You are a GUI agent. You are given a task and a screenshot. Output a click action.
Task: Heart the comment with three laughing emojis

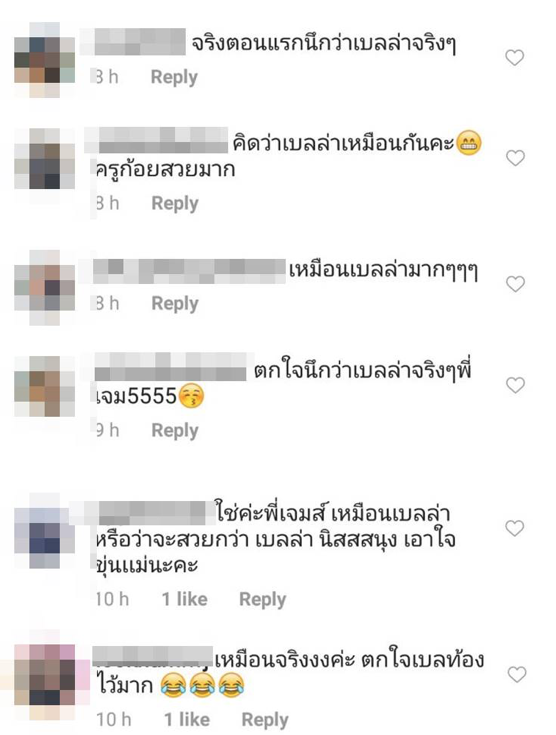click(x=517, y=675)
